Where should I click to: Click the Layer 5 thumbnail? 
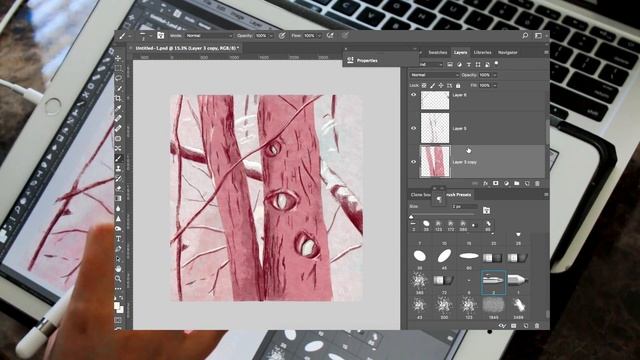coord(435,128)
